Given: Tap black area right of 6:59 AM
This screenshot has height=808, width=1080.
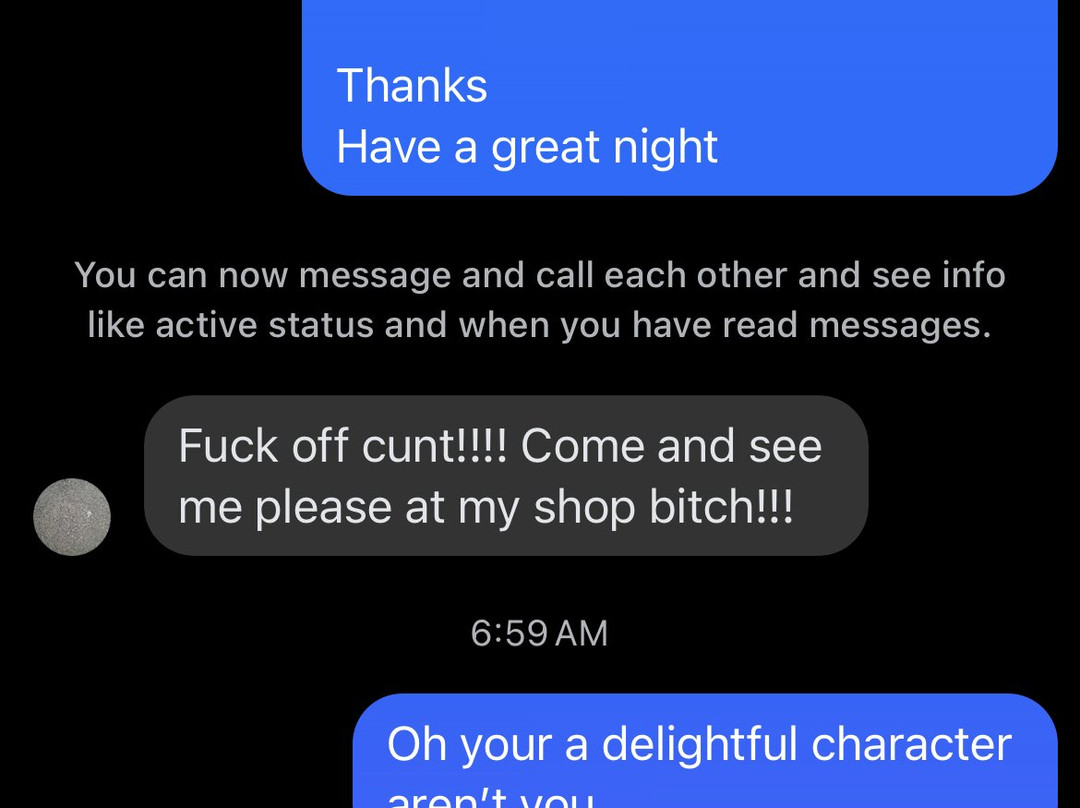Looking at the screenshot, I should pyautogui.click(x=844, y=633).
